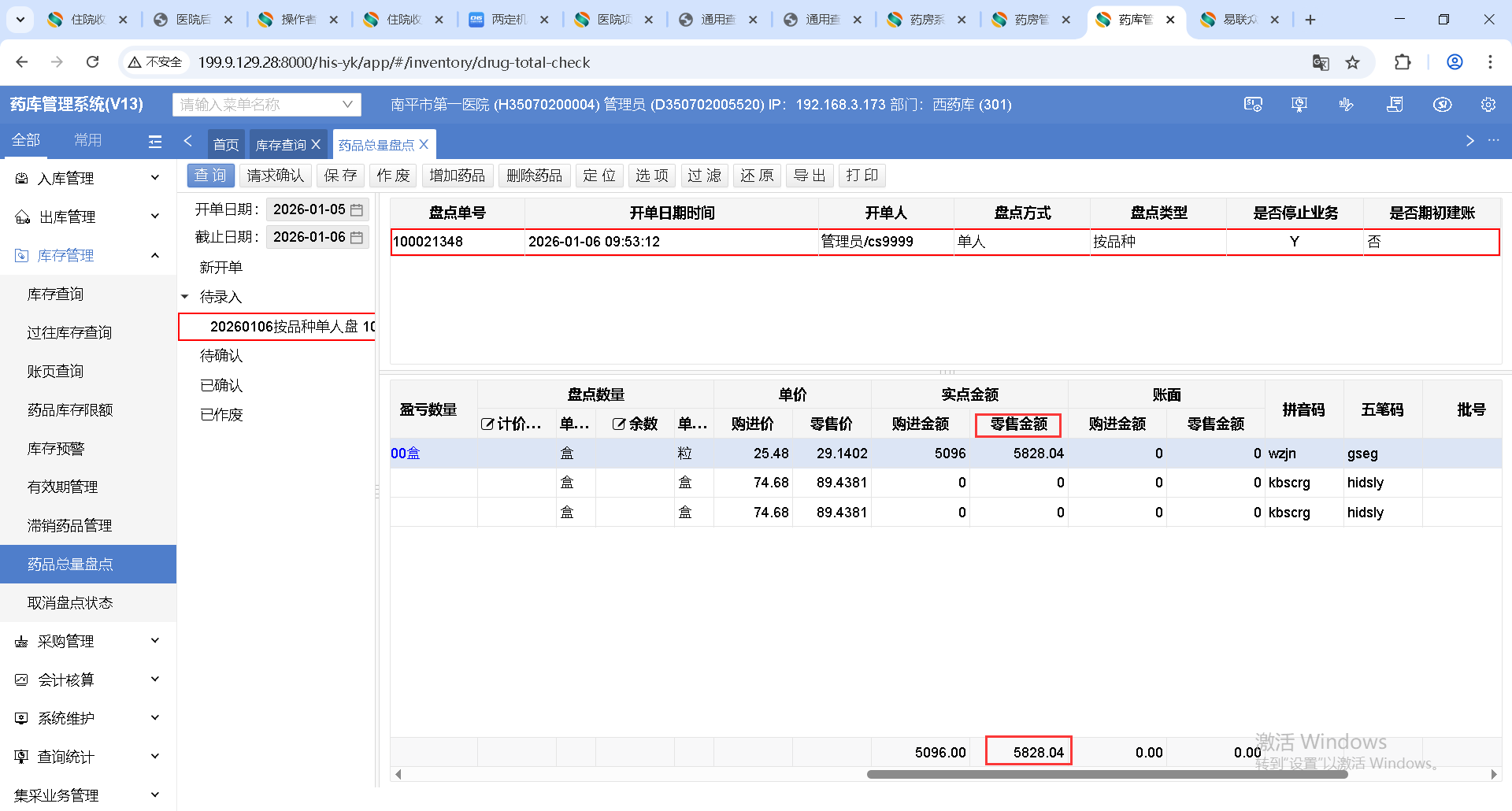Open the calendar for 开单日期
1512x811 pixels.
[357, 210]
